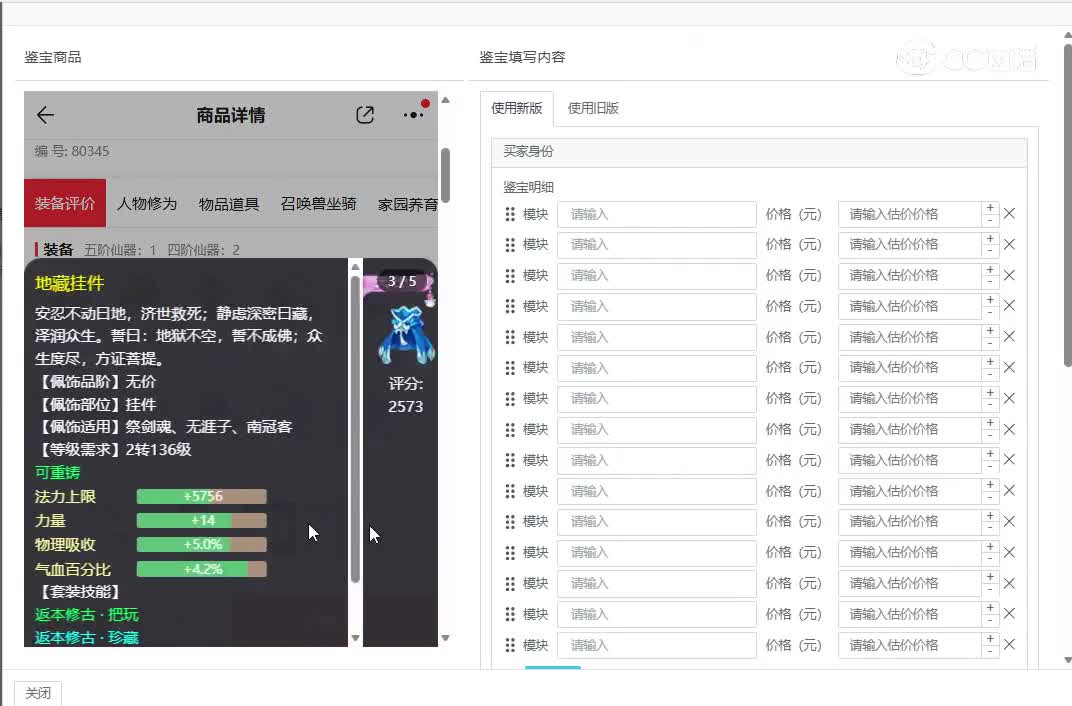Switch to the 使用旧版 tab

pyautogui.click(x=593, y=108)
